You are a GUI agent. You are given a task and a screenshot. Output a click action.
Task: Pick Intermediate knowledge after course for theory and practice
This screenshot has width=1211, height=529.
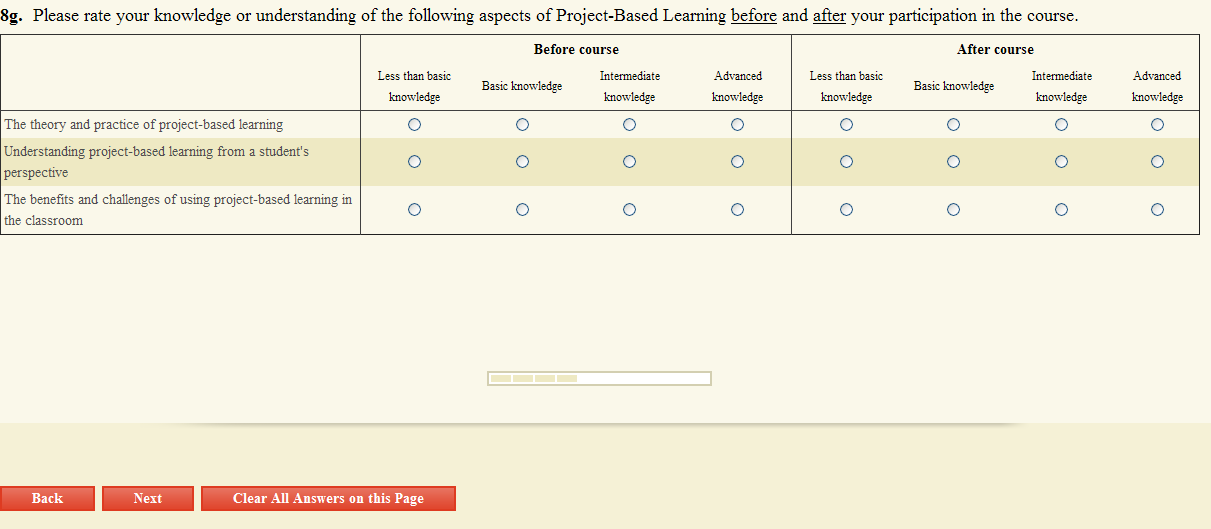point(1061,125)
